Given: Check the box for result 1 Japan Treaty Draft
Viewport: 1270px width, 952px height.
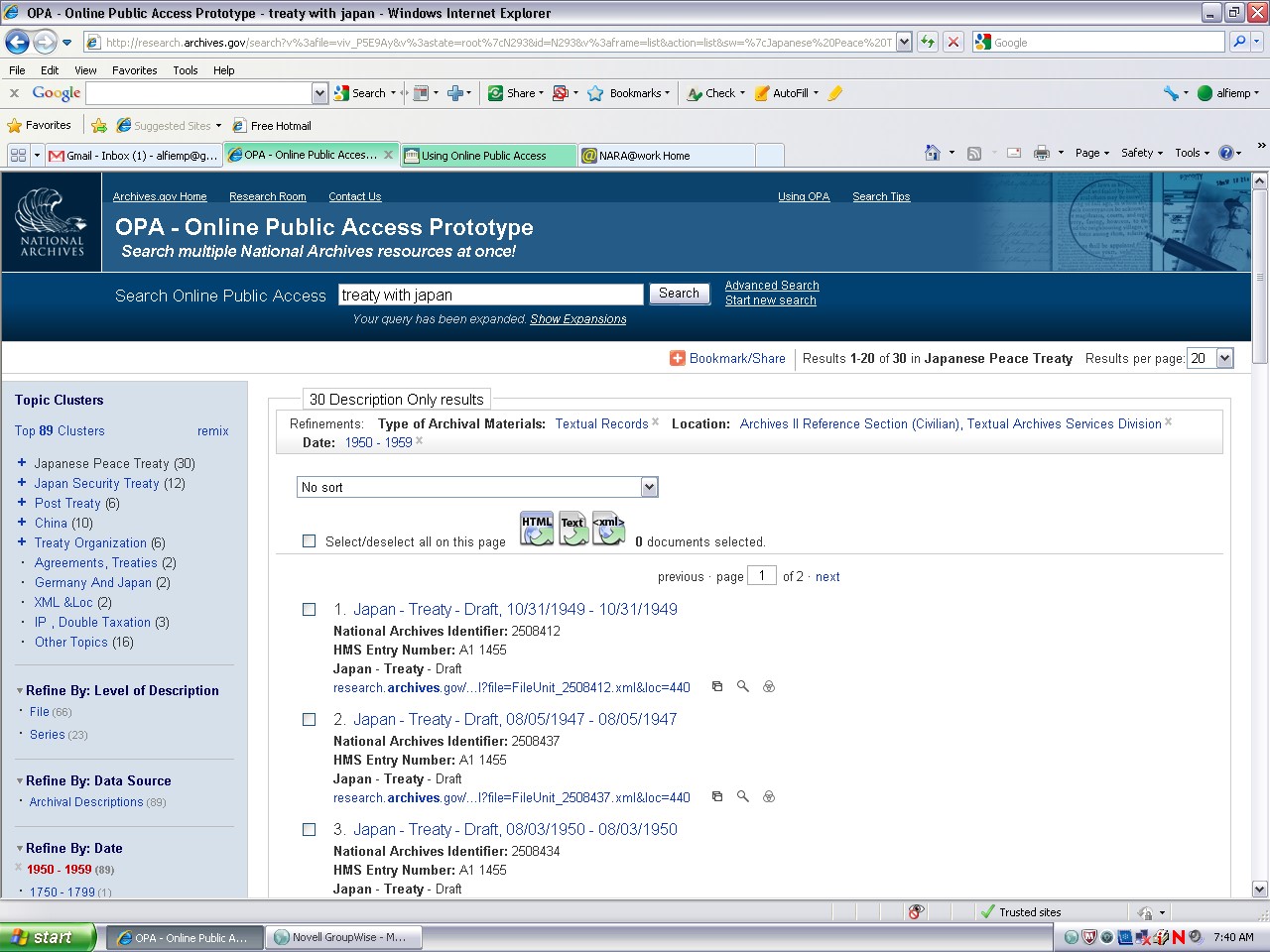Looking at the screenshot, I should coord(310,610).
